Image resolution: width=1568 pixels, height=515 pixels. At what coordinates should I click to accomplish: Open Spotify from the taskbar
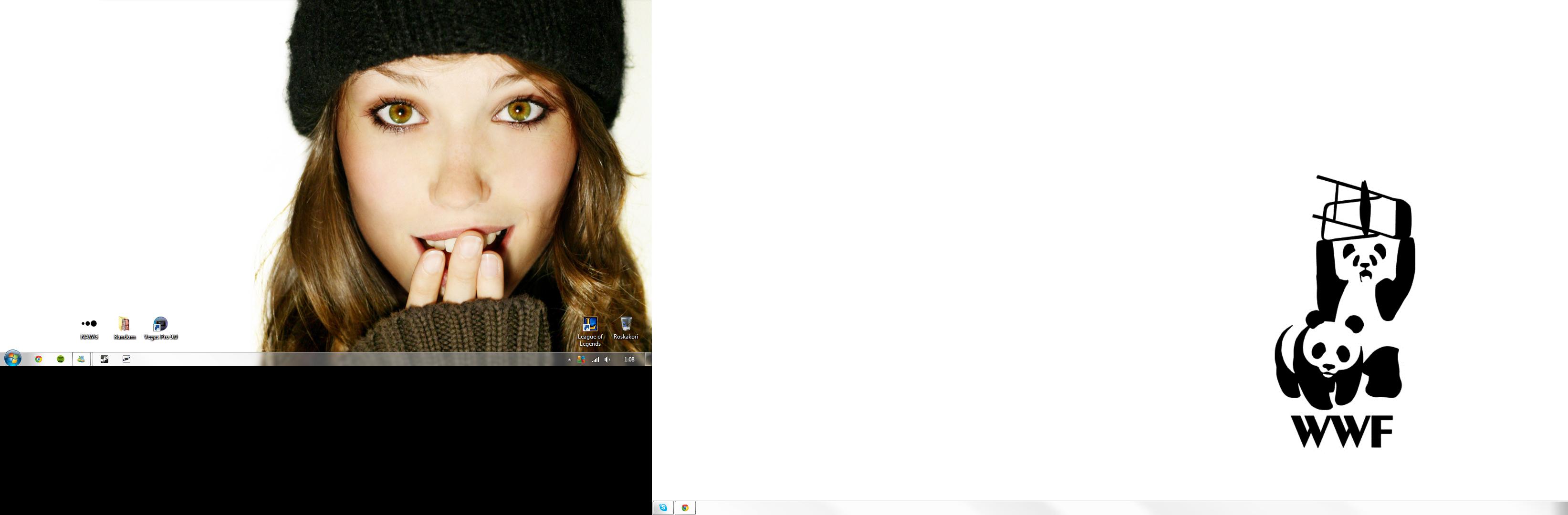pyautogui.click(x=60, y=360)
